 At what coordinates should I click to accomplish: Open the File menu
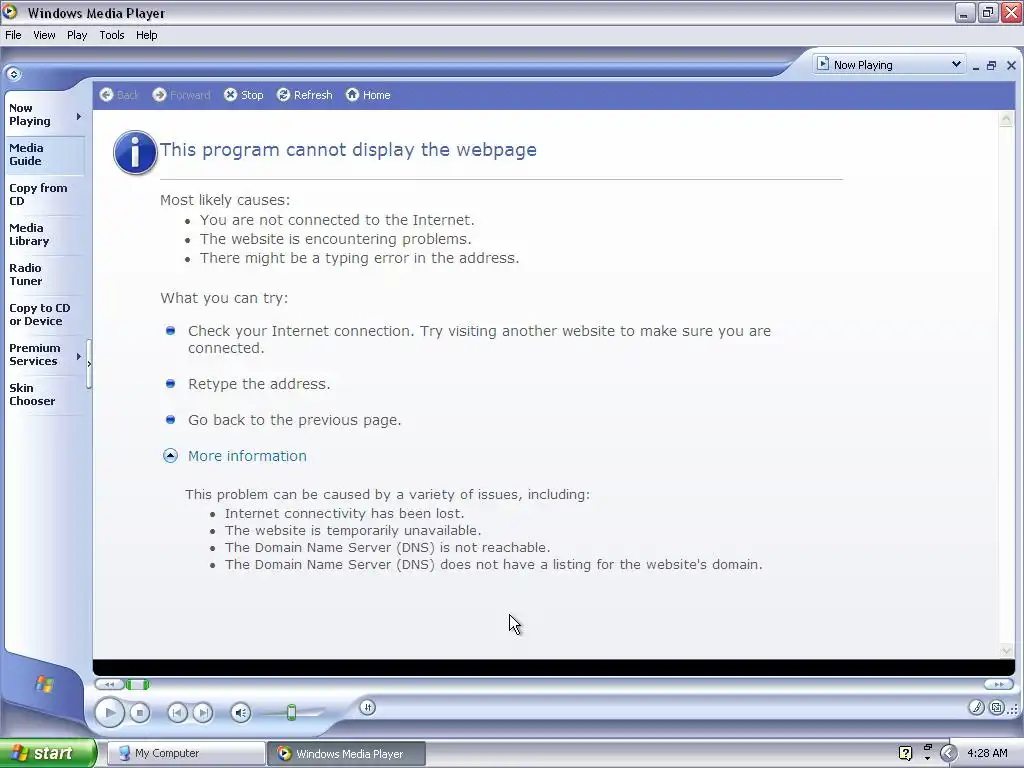[13, 35]
